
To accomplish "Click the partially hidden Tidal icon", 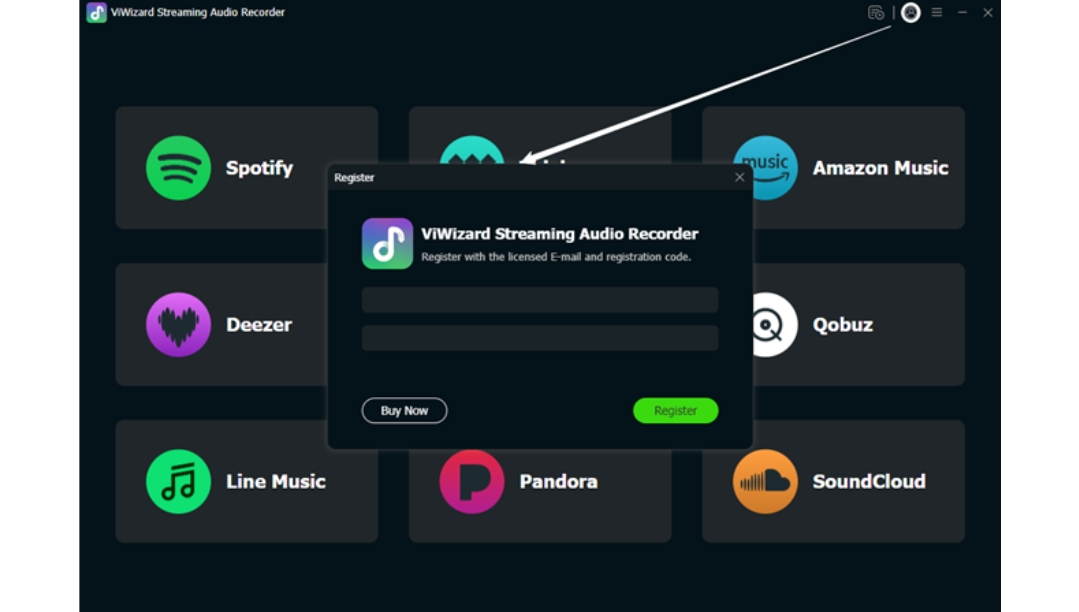I will tap(472, 149).
